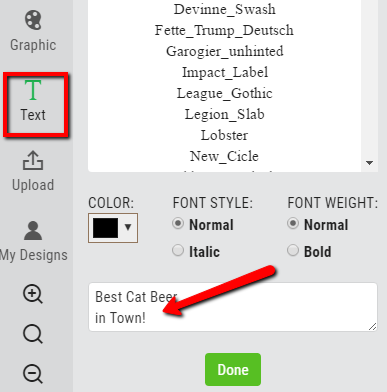Select Bold font weight
The height and width of the screenshot is (392, 387).
(293, 250)
